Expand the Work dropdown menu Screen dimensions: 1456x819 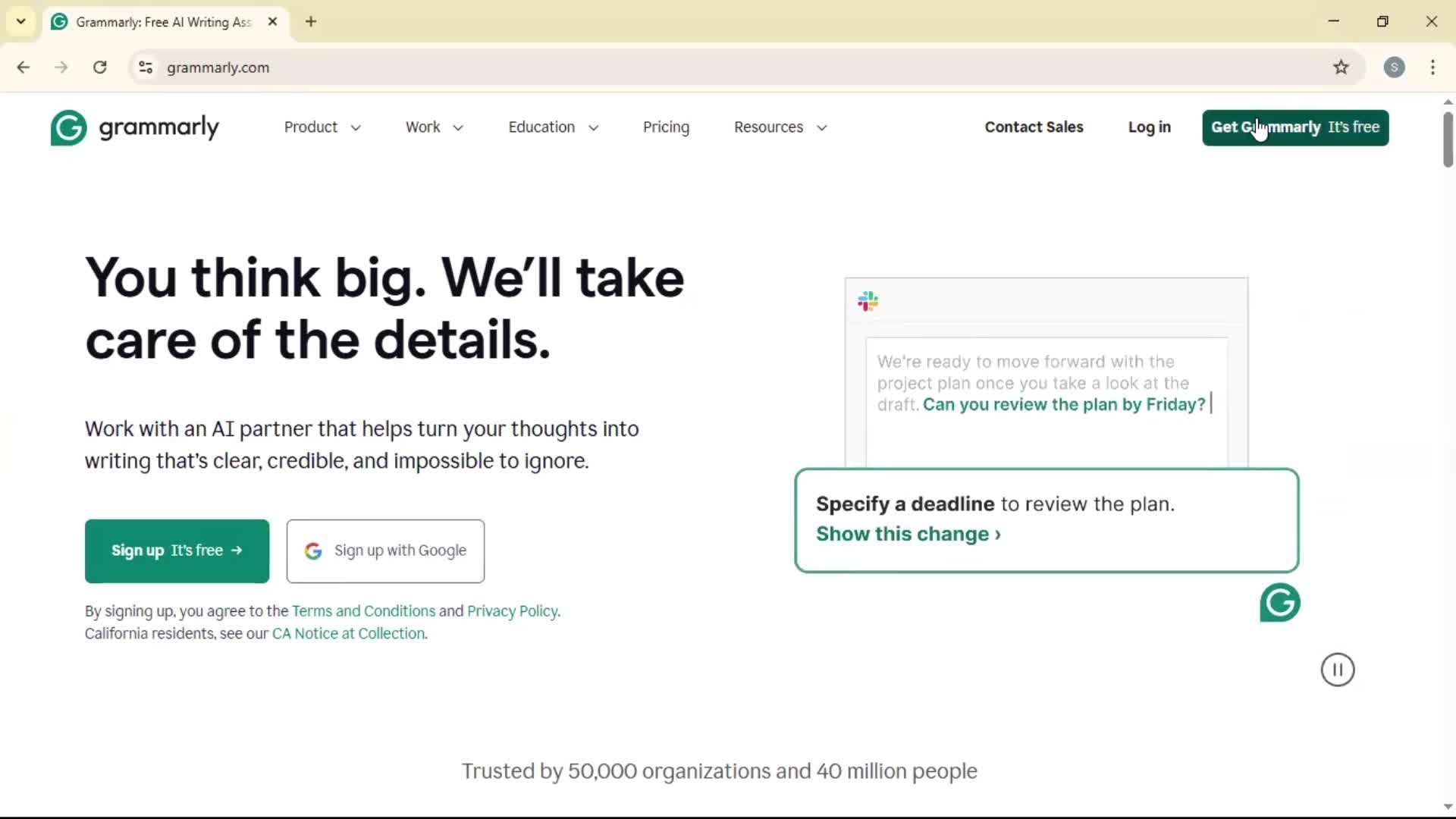click(434, 127)
